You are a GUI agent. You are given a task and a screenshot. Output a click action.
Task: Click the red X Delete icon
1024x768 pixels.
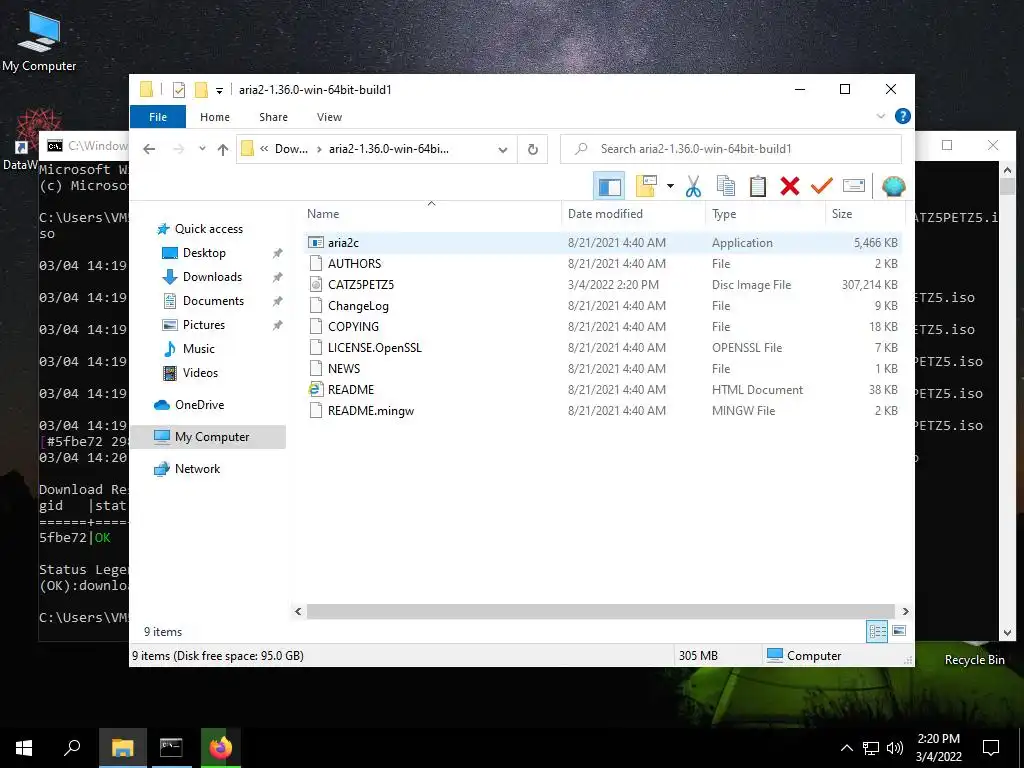(x=790, y=187)
